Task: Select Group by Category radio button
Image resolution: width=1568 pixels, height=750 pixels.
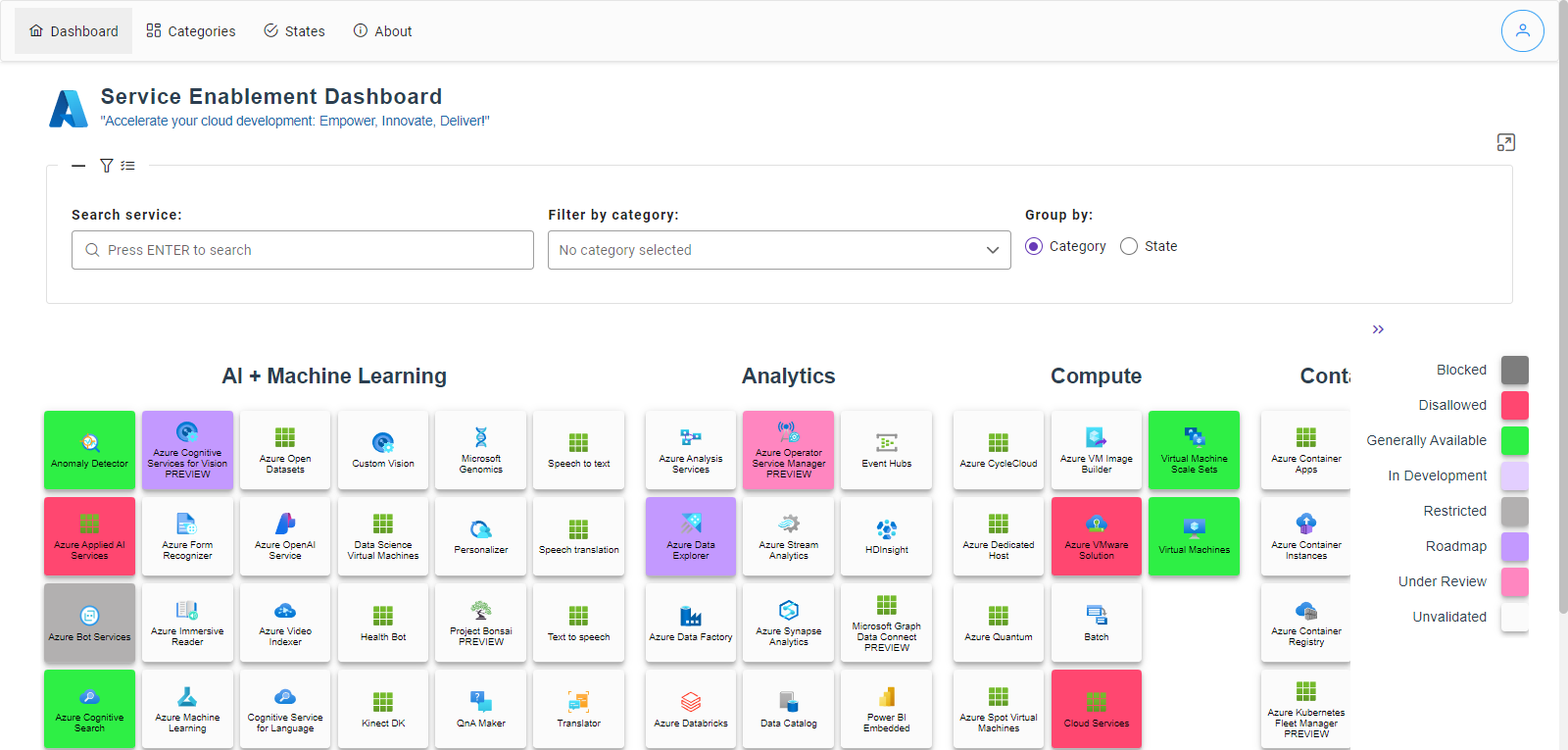Action: click(x=1034, y=246)
